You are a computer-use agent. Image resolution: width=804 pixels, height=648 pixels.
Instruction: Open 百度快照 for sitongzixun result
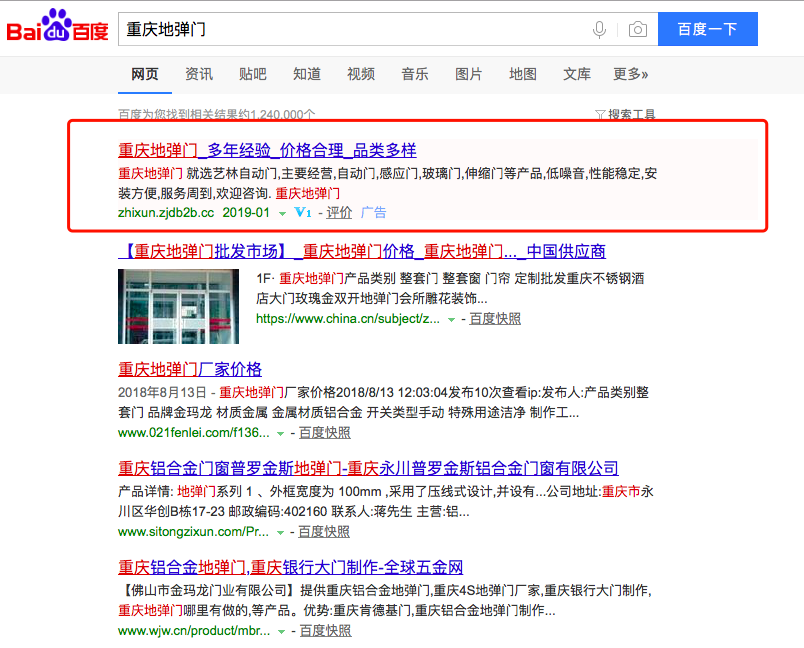tap(324, 532)
